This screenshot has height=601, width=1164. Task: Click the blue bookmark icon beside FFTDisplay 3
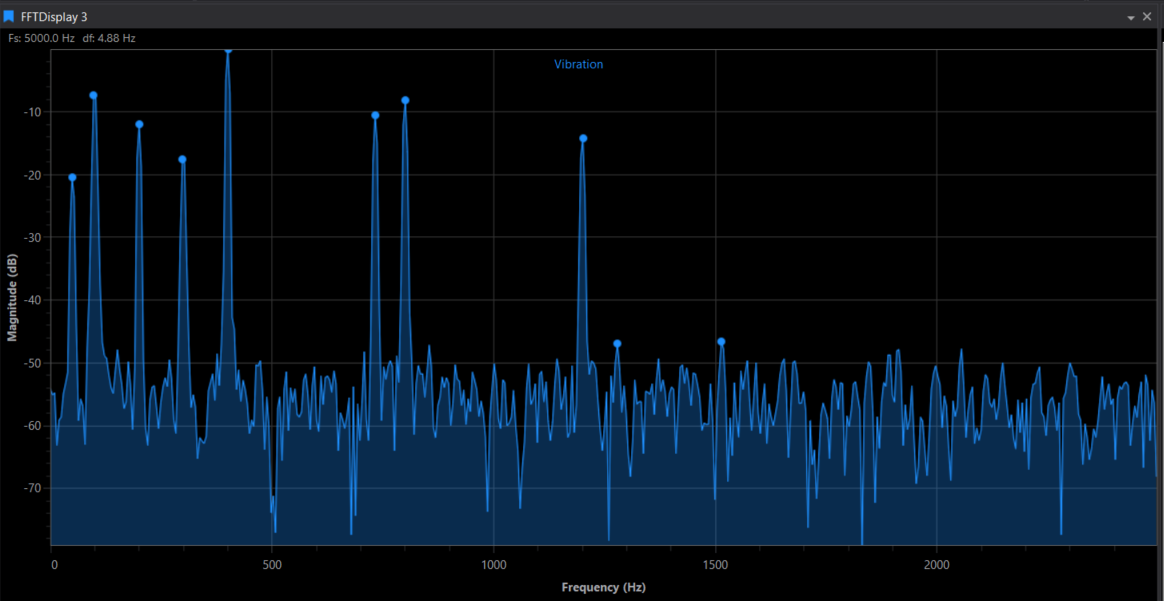coord(9,16)
